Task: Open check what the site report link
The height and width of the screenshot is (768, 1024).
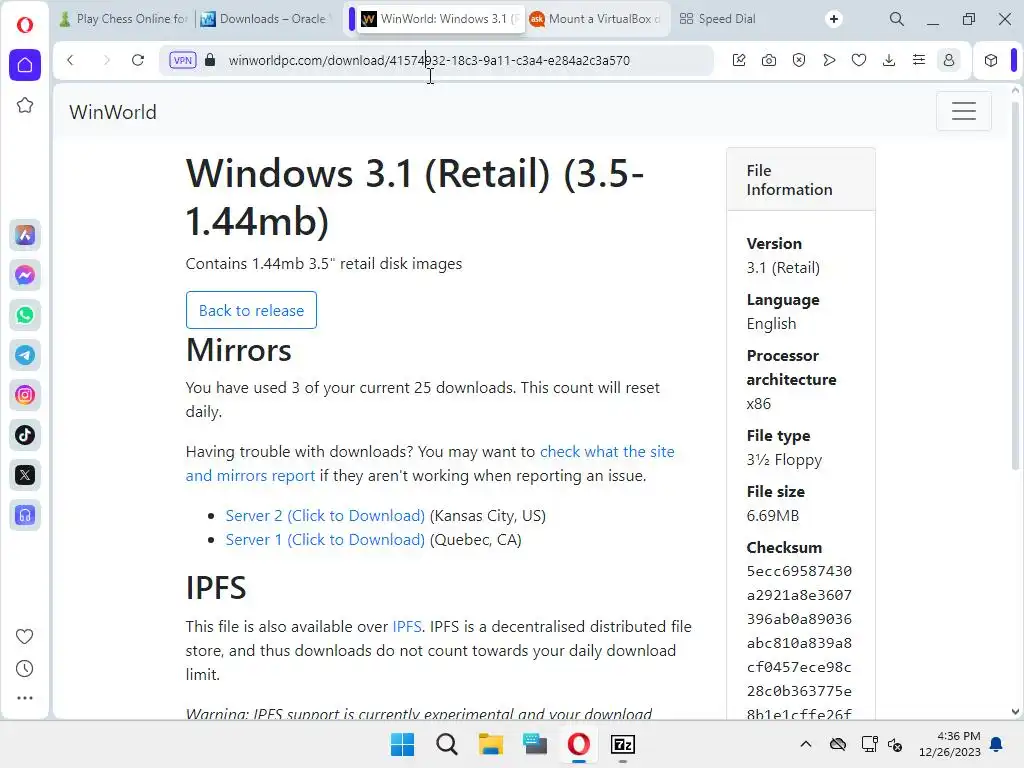Action: (607, 451)
